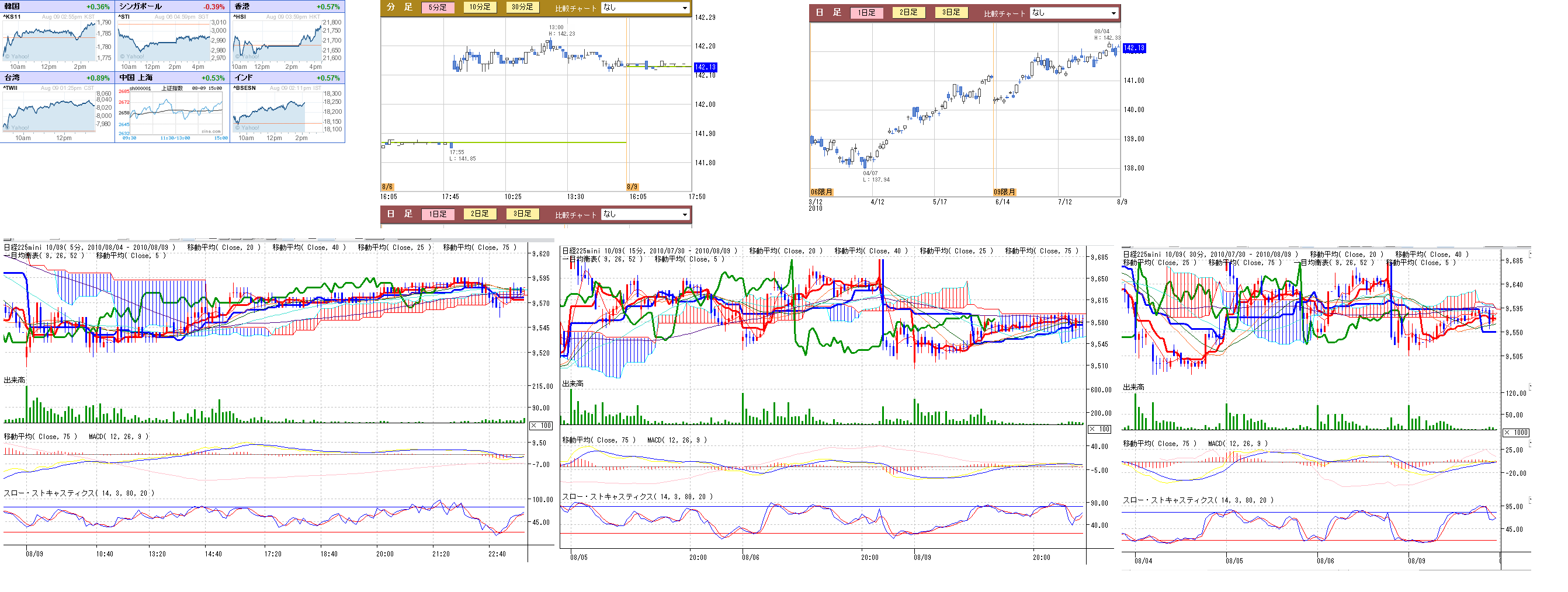The width and height of the screenshot is (1568, 592).
Task: Click the blue 142.13 price tag on the right 日足 chart
Action: click(x=1134, y=48)
